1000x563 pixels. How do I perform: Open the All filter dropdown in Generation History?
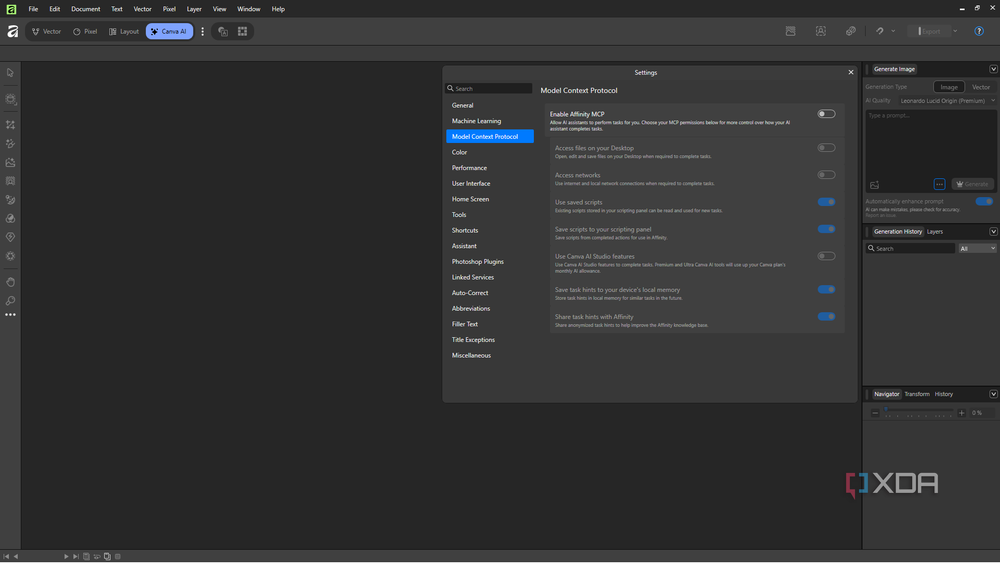click(977, 249)
